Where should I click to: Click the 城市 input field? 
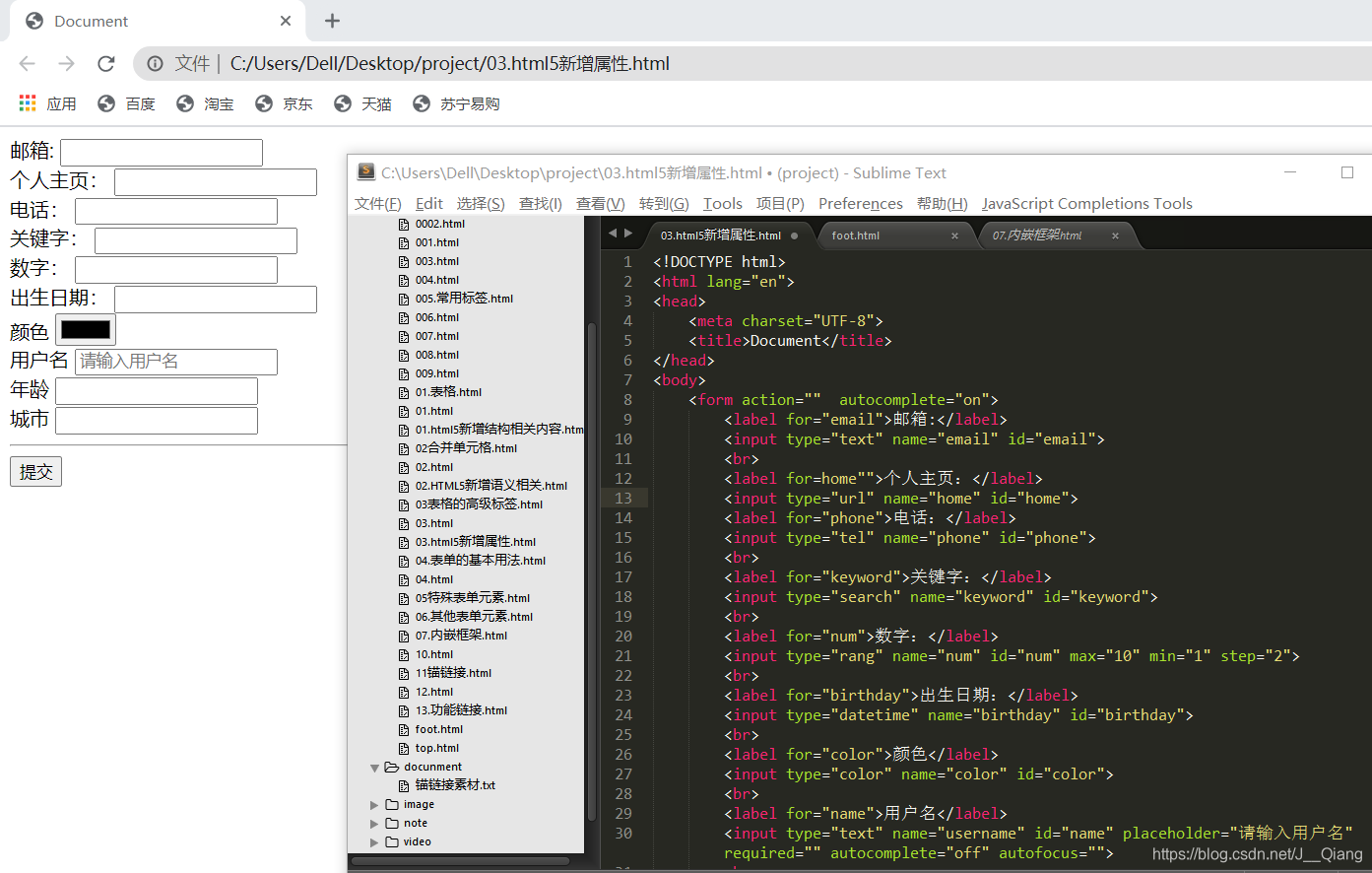pos(157,421)
